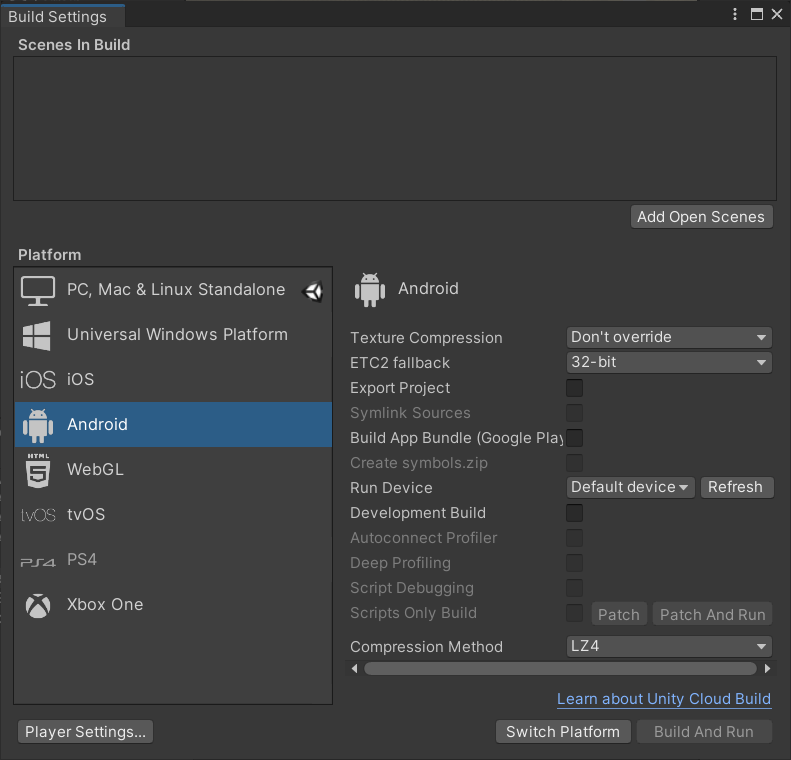Toggle the Autoconnect Profiler checkbox
Screen dimensions: 791x760
[x=574, y=538]
